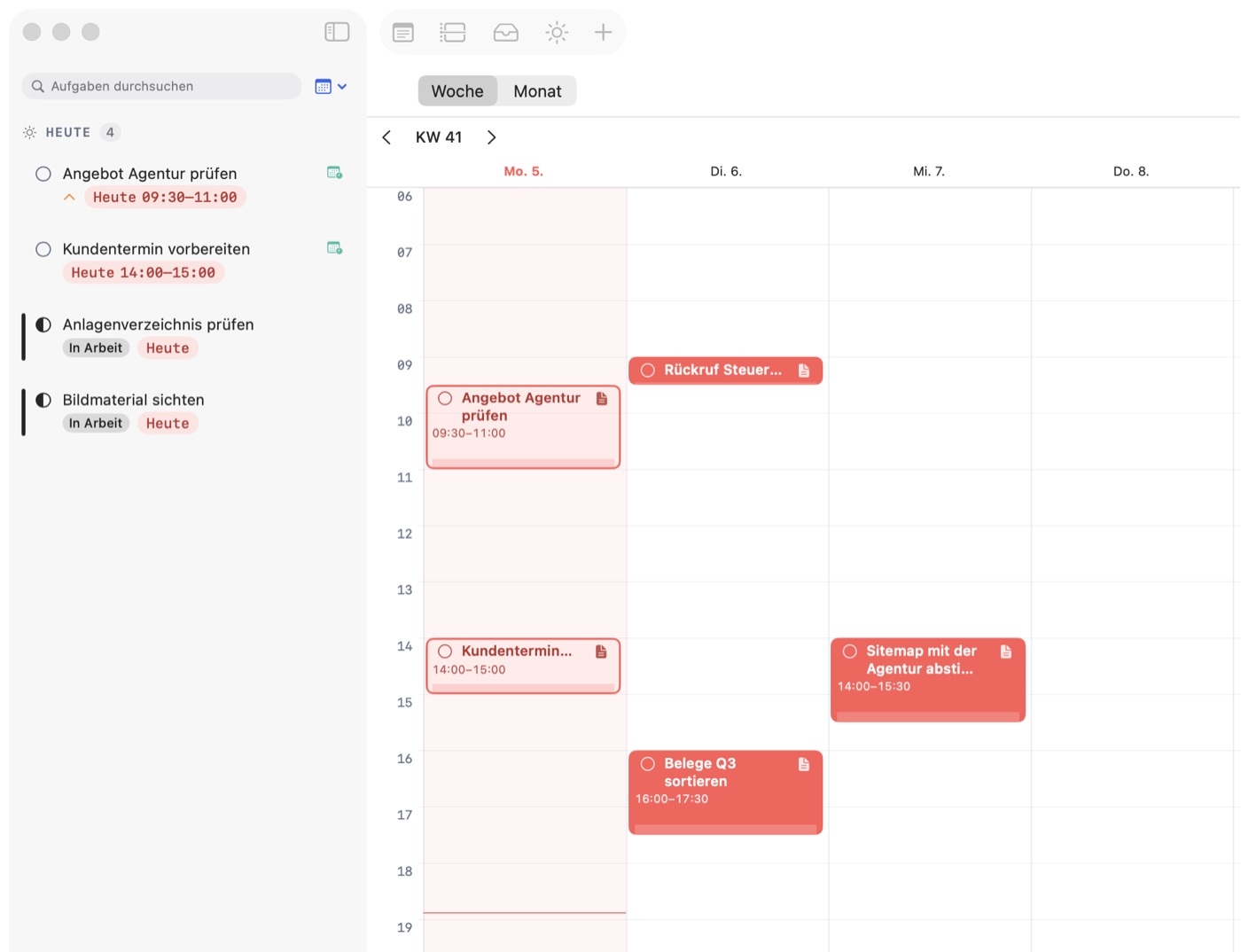Complete the Sitemap event checkbox
The width and height of the screenshot is (1241, 952).
point(850,652)
